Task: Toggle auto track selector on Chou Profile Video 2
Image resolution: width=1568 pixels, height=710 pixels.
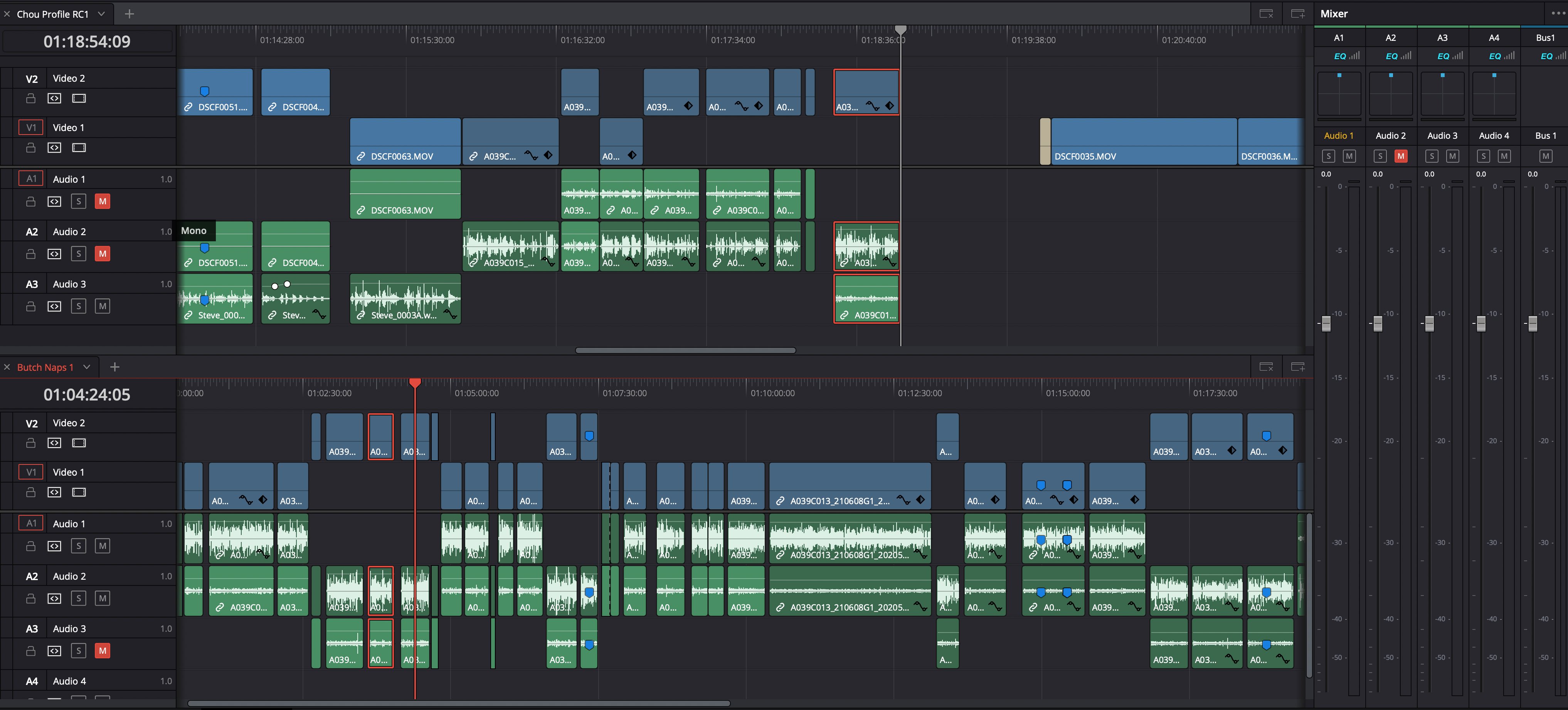Action: tap(55, 98)
